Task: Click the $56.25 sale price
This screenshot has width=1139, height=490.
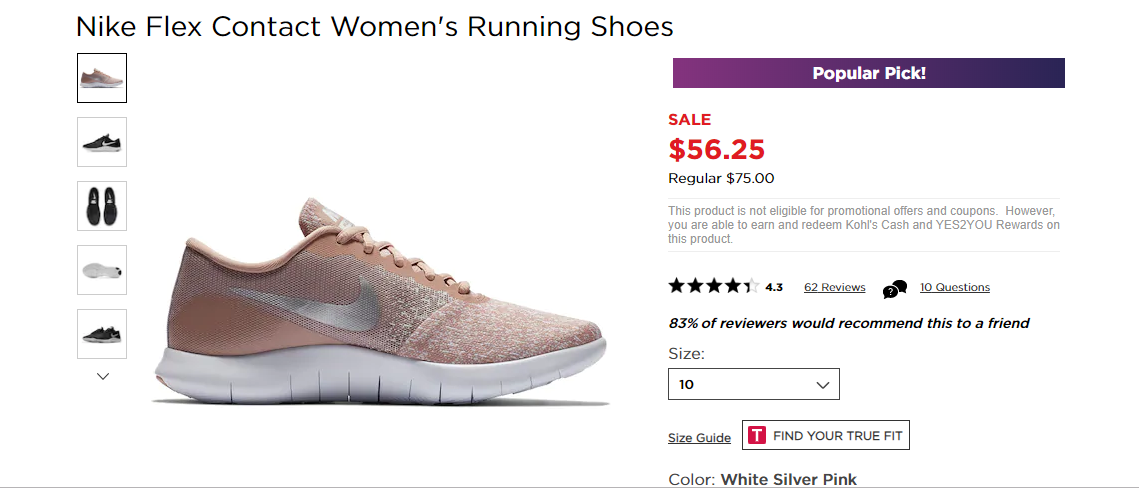Action: coord(716,149)
